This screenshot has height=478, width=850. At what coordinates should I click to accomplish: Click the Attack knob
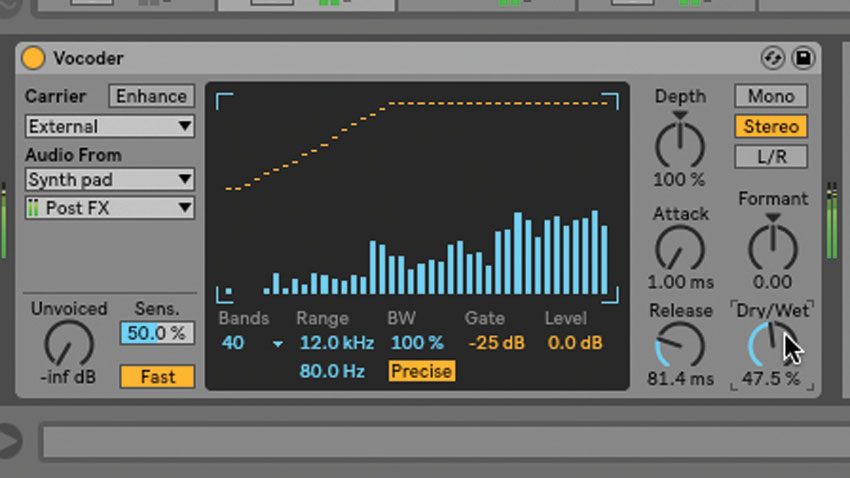coord(680,249)
